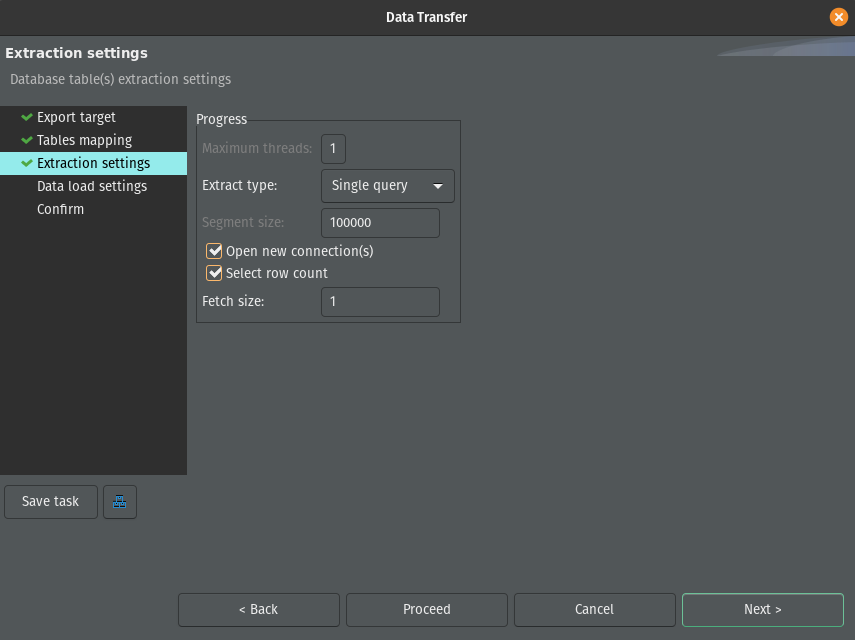The width and height of the screenshot is (855, 640).
Task: Open the Tables mapping page
Action: 84,140
